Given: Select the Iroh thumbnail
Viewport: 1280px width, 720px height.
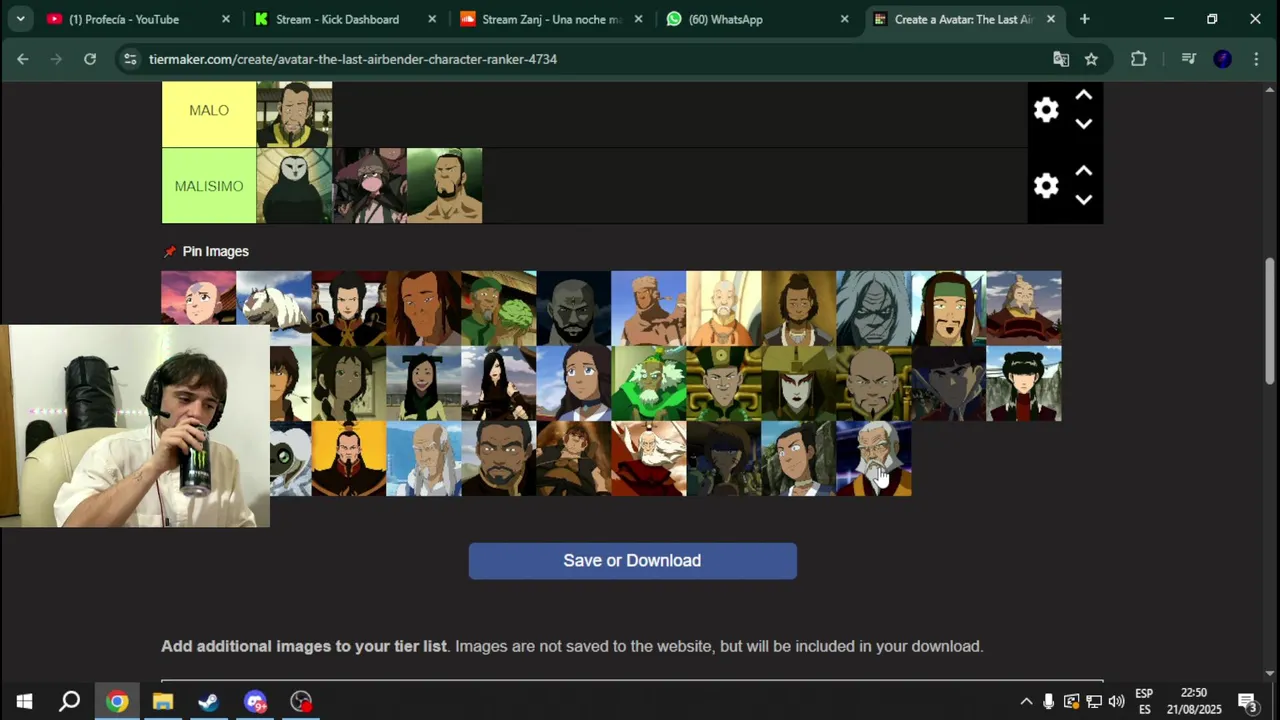Looking at the screenshot, I should pyautogui.click(x=1024, y=308).
